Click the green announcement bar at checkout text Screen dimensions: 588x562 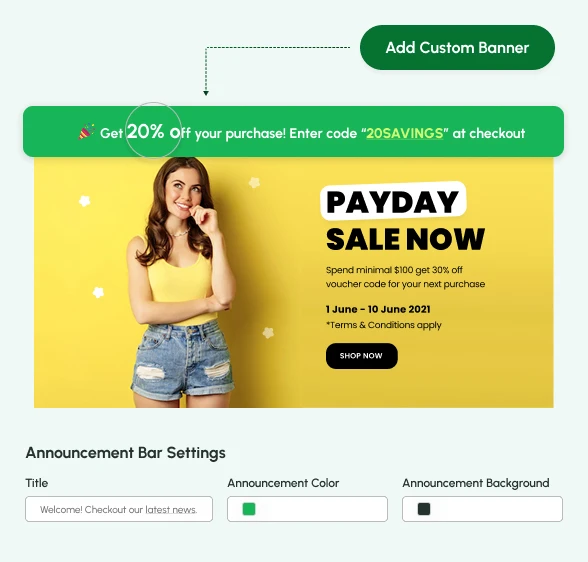pyautogui.click(x=489, y=133)
